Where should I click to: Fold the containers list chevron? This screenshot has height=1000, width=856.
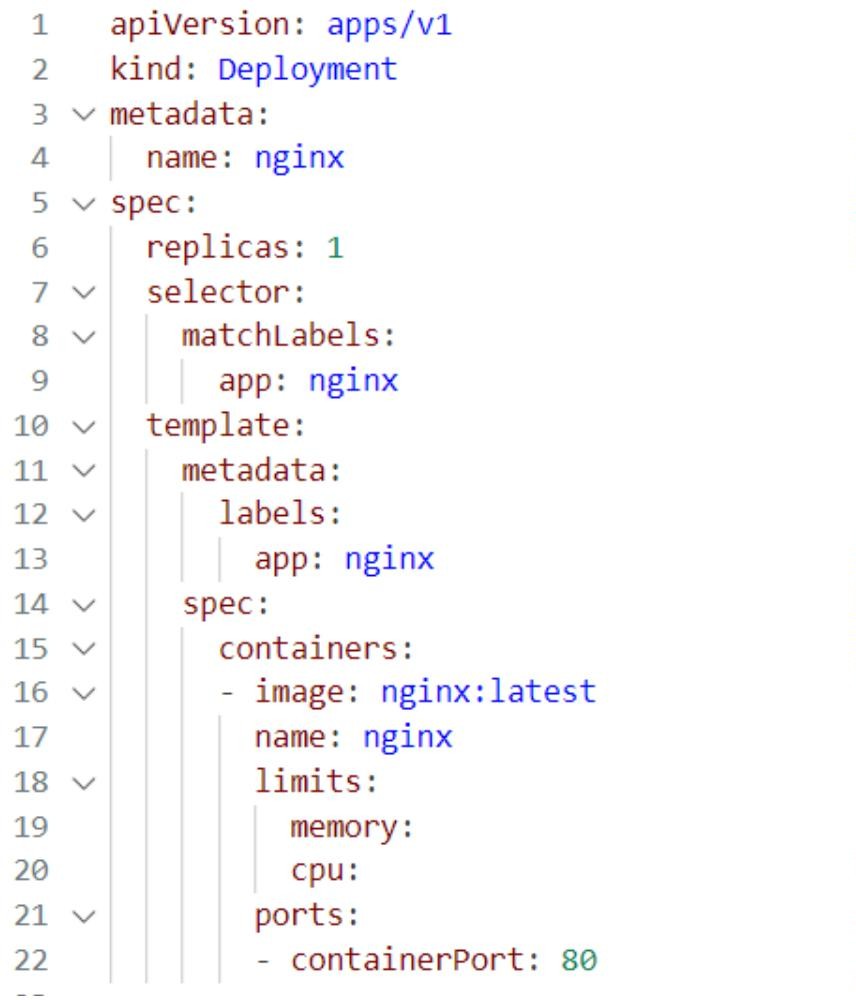(x=84, y=649)
